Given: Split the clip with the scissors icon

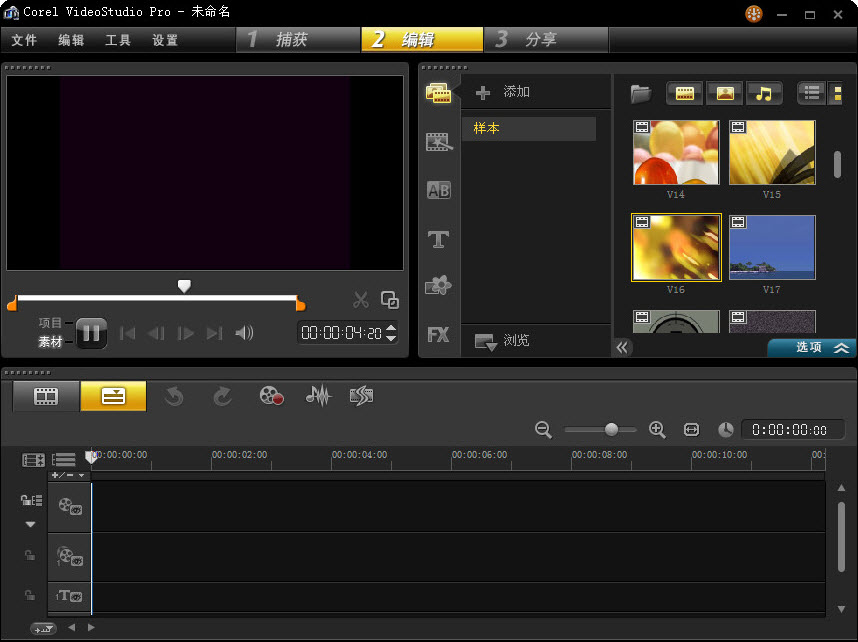Looking at the screenshot, I should pyautogui.click(x=359, y=299).
